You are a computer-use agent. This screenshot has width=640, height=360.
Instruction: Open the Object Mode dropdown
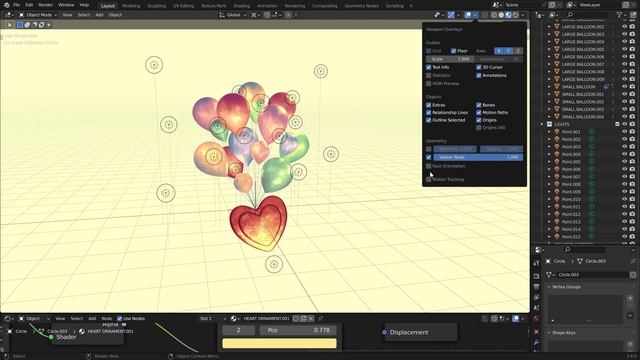click(x=38, y=15)
